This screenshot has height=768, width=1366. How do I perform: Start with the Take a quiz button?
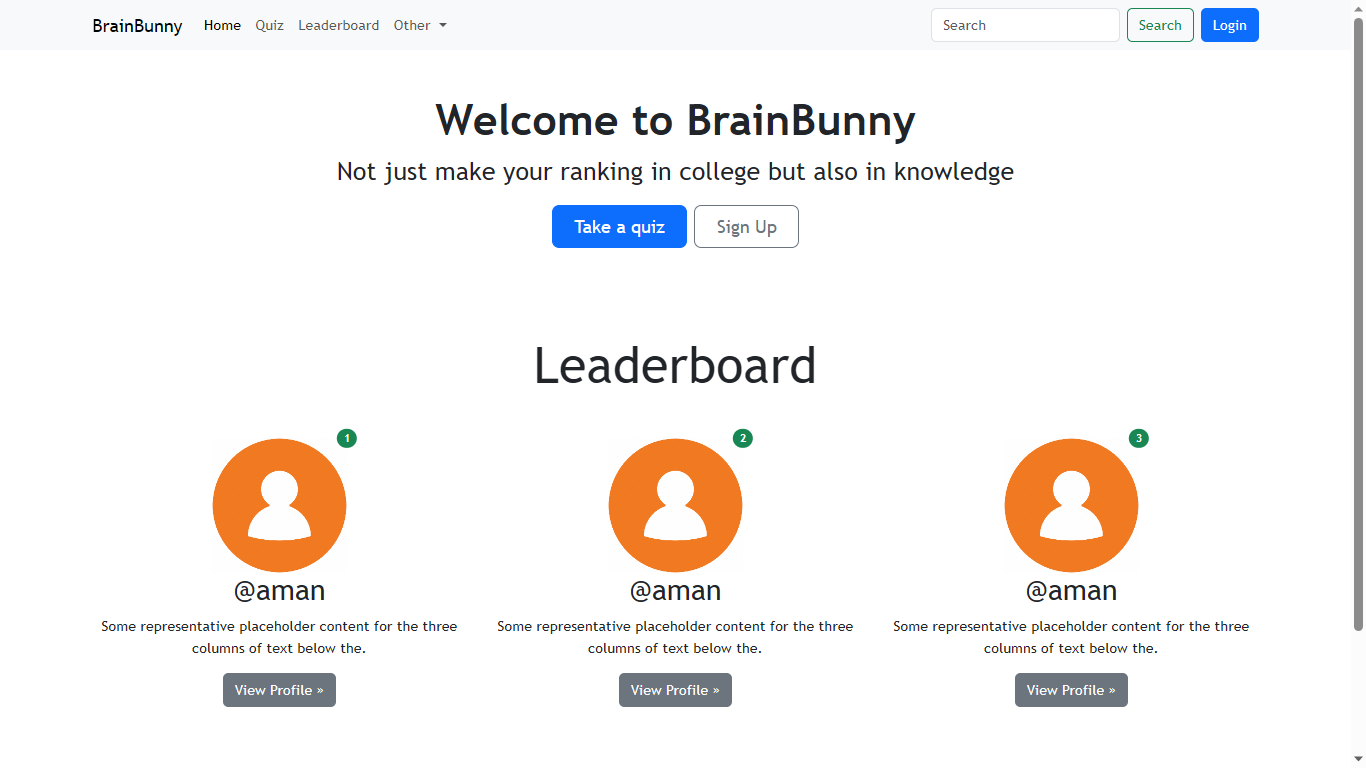[x=619, y=227]
